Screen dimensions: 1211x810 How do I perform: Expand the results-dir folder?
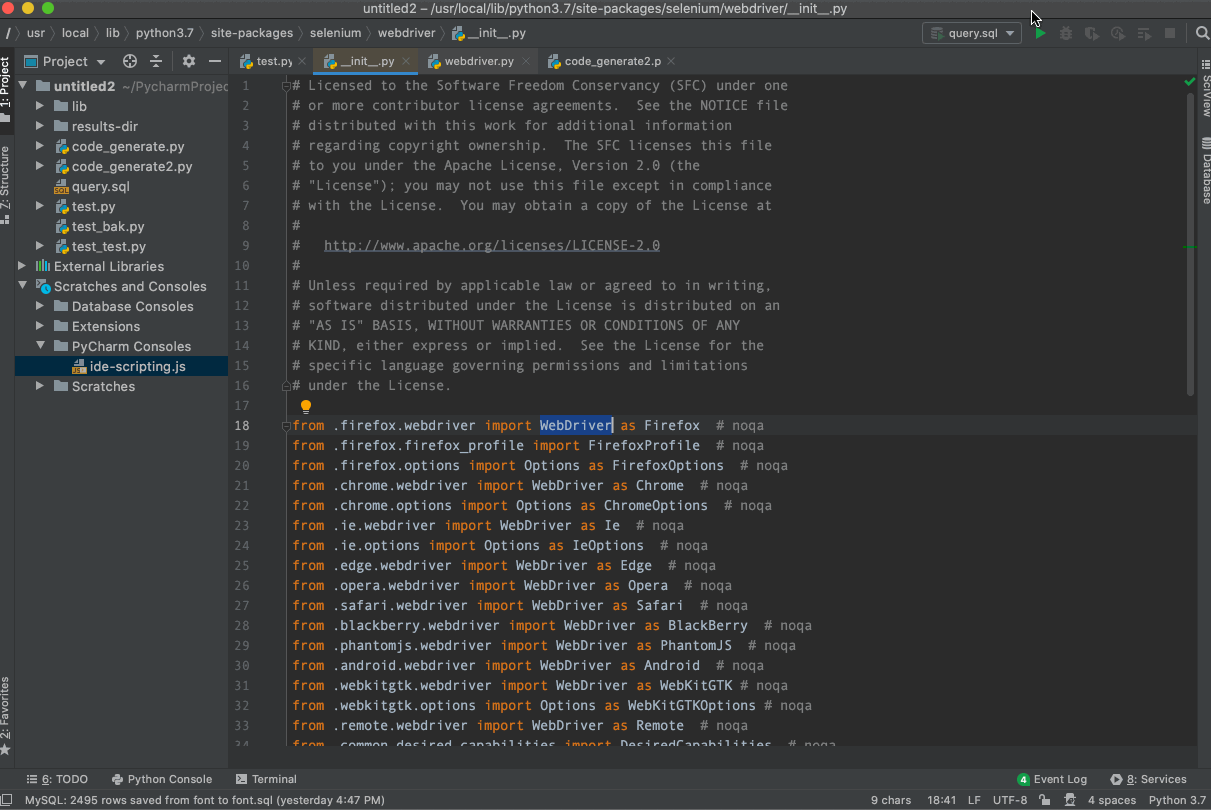coord(40,126)
